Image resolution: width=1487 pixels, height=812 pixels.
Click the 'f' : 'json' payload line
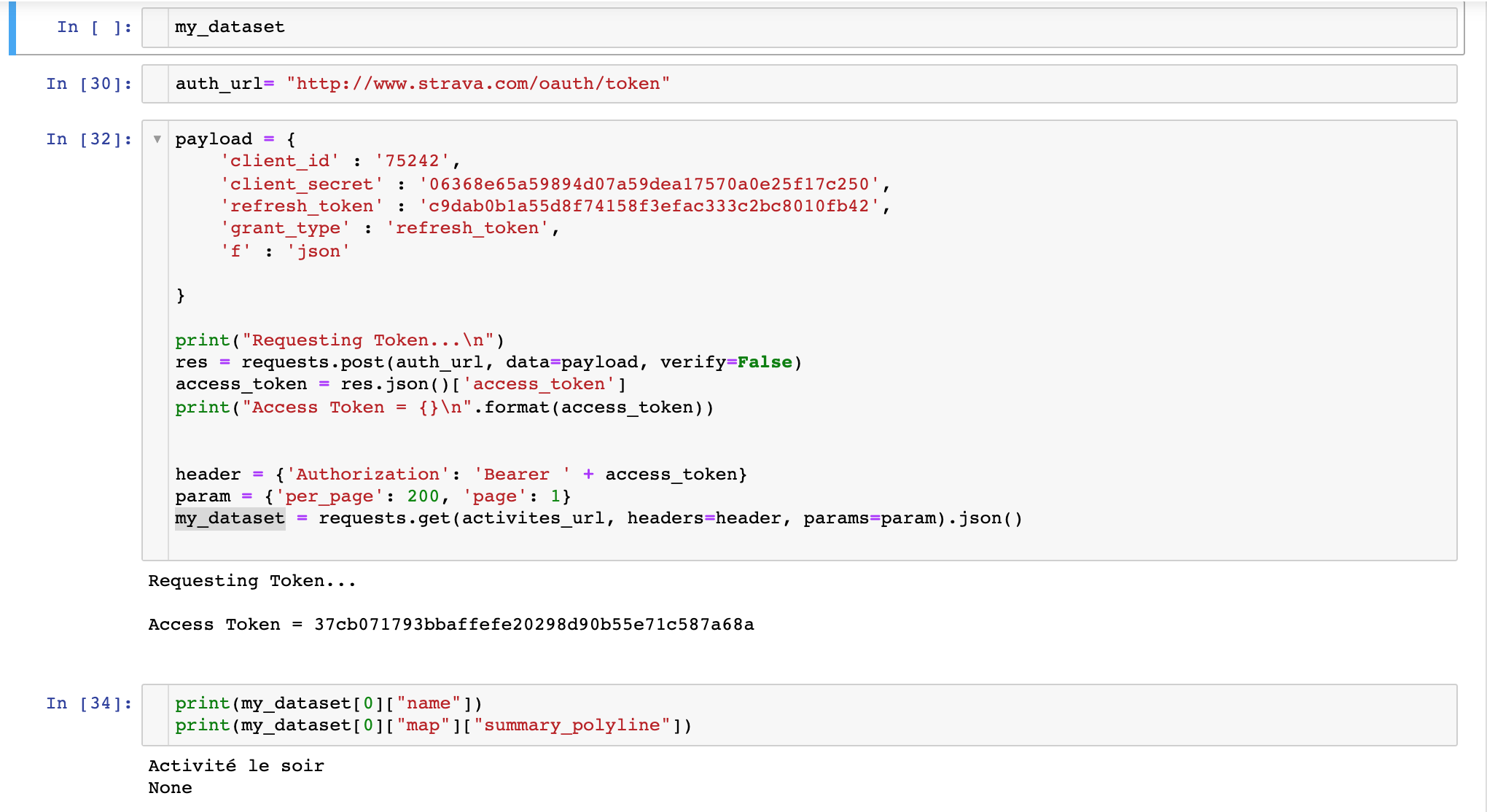(x=285, y=251)
